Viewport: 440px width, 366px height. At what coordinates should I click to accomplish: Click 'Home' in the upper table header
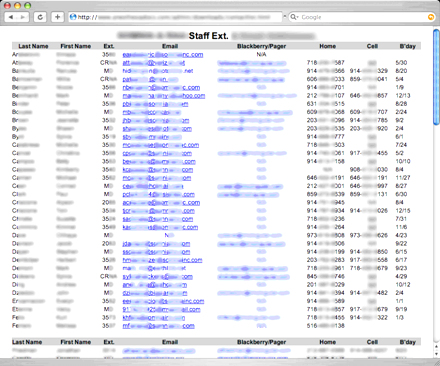(x=328, y=46)
